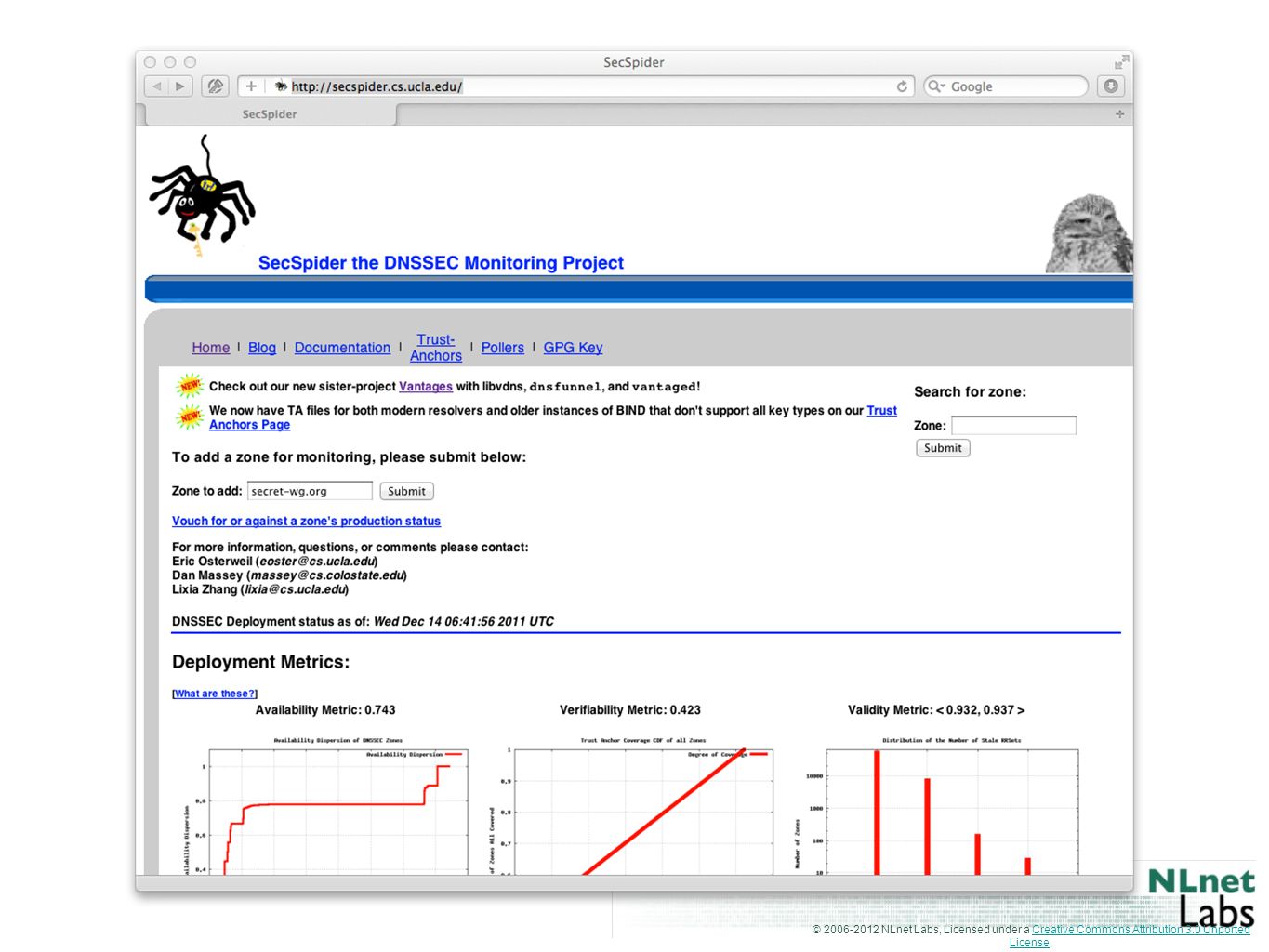Open the Blog navigation link
The width and height of the screenshot is (1269, 952).
(262, 348)
